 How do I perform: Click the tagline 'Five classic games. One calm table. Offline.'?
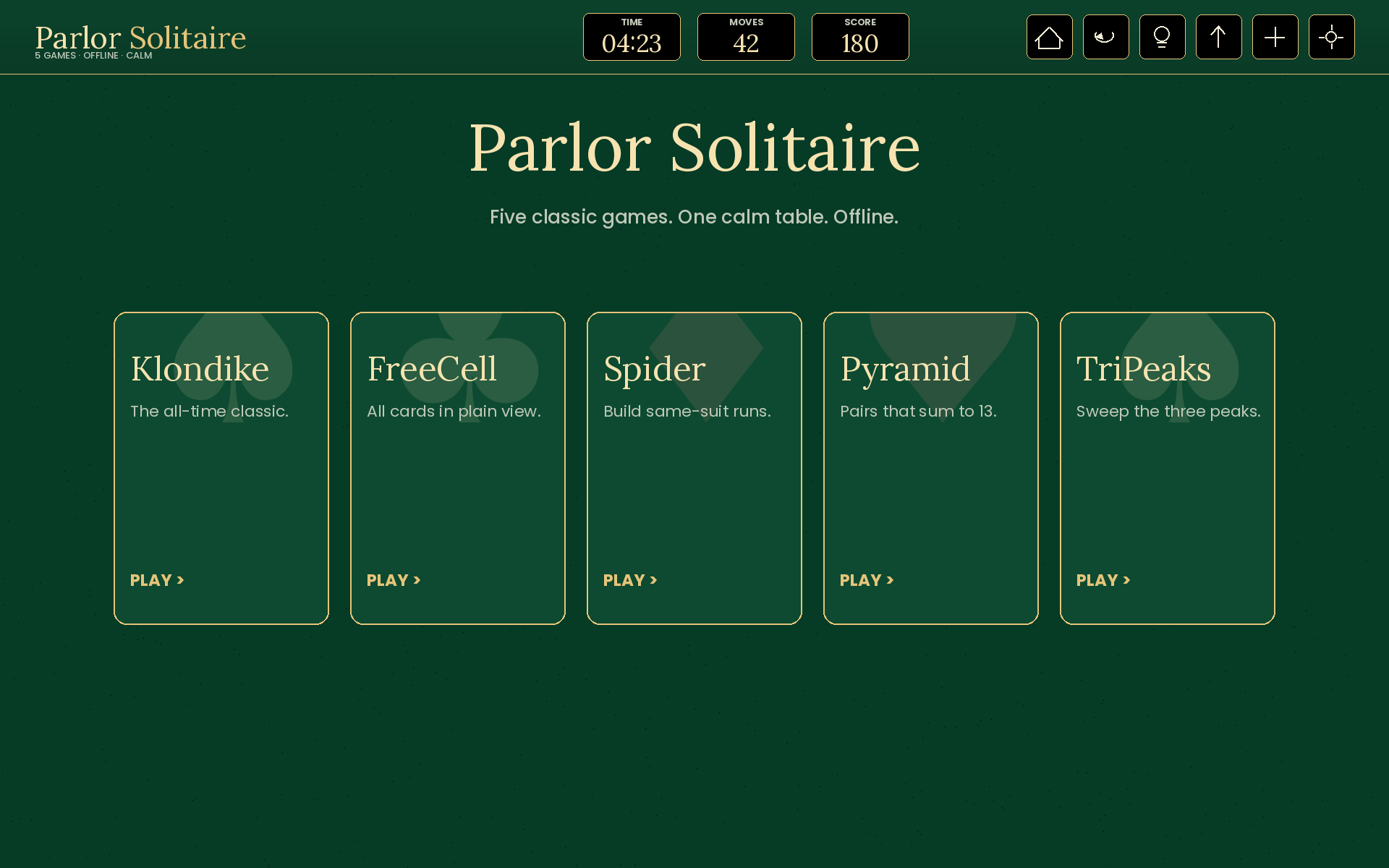pyautogui.click(x=694, y=217)
